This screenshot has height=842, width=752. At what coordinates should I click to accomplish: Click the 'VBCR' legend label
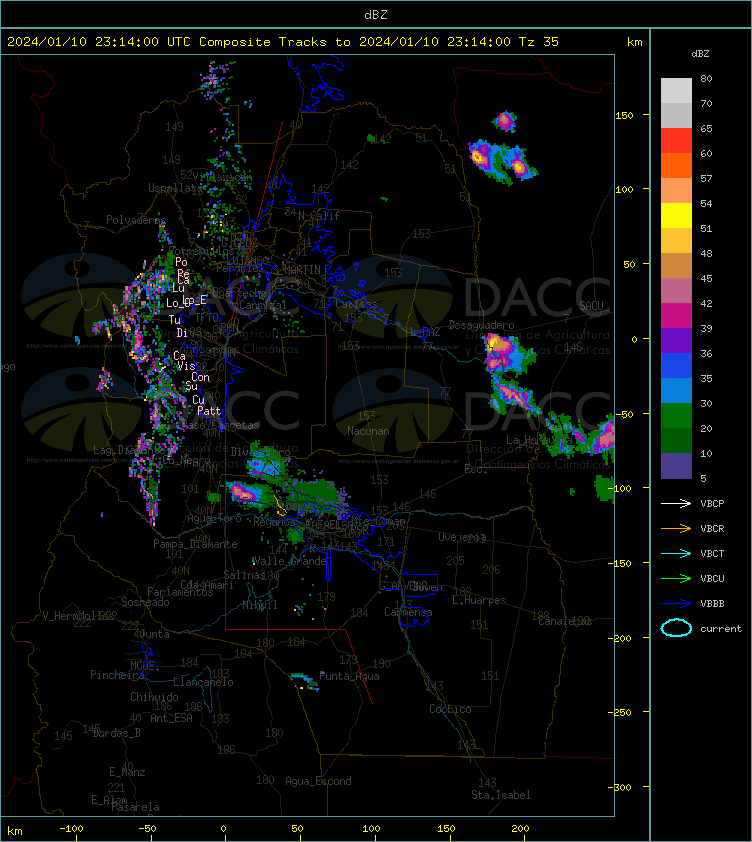click(x=712, y=529)
